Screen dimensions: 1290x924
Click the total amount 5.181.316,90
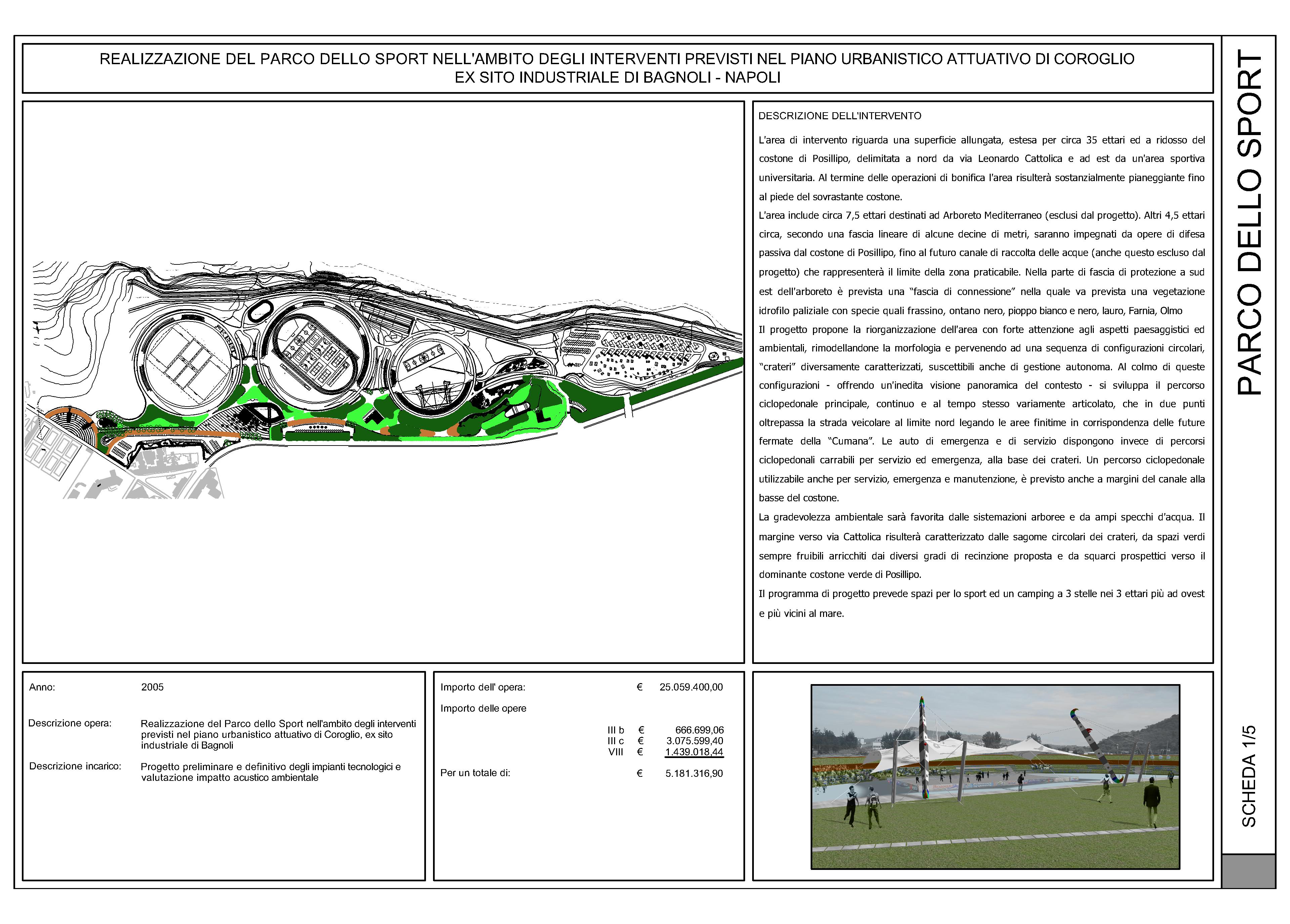coord(694,774)
